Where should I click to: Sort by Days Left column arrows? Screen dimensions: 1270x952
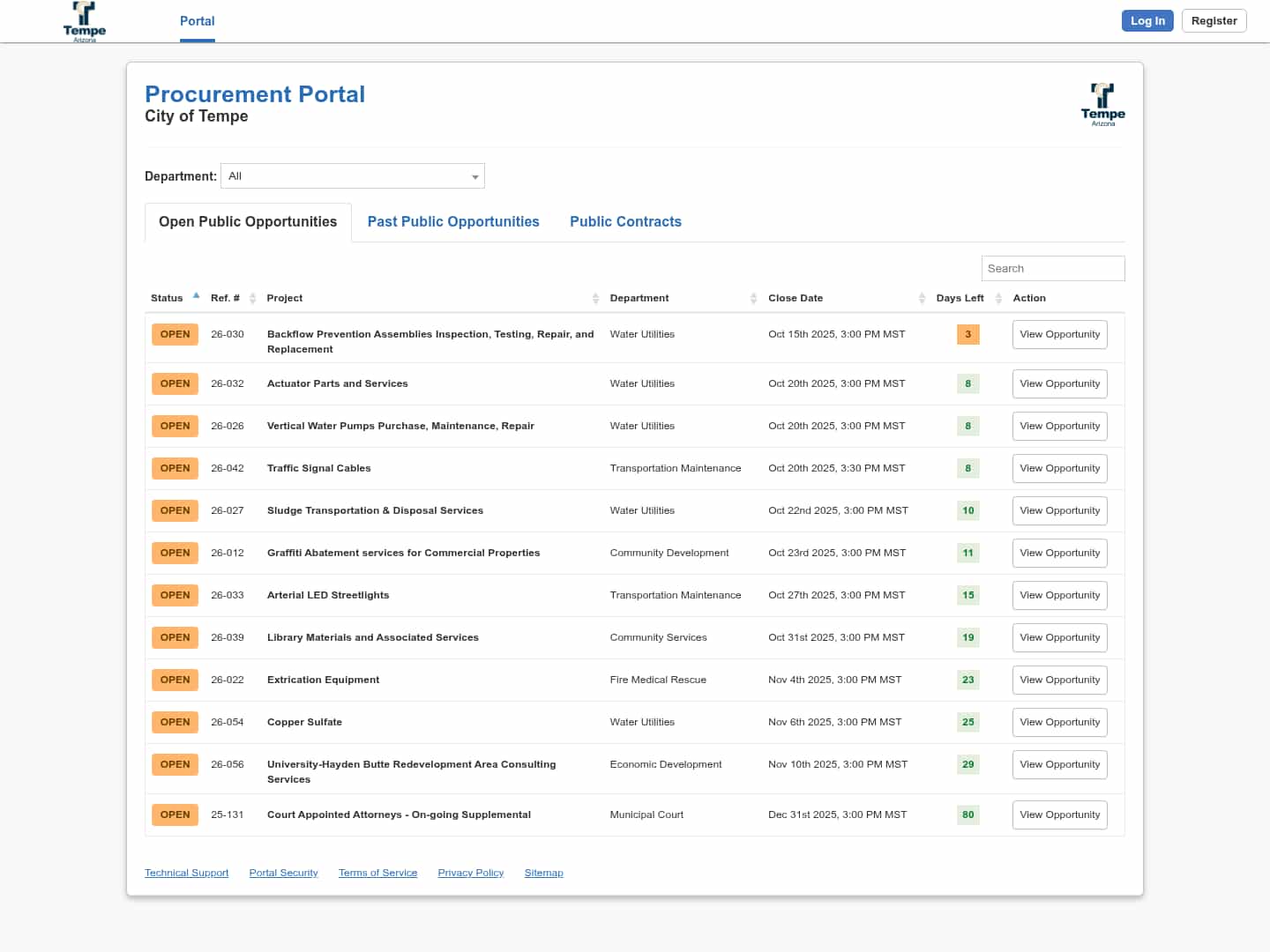998,299
